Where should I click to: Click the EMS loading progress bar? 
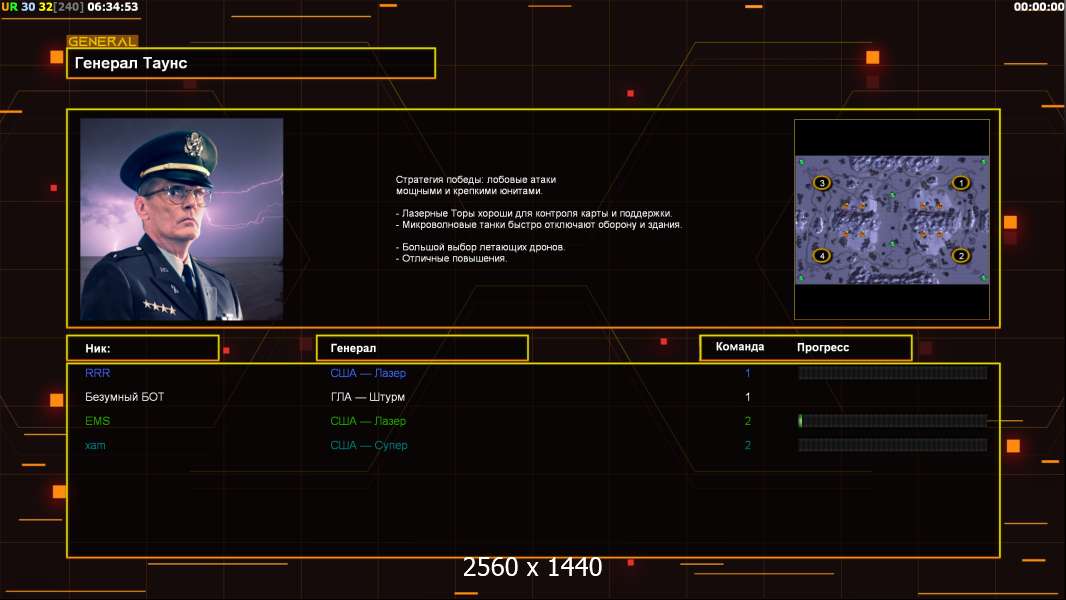coord(893,421)
